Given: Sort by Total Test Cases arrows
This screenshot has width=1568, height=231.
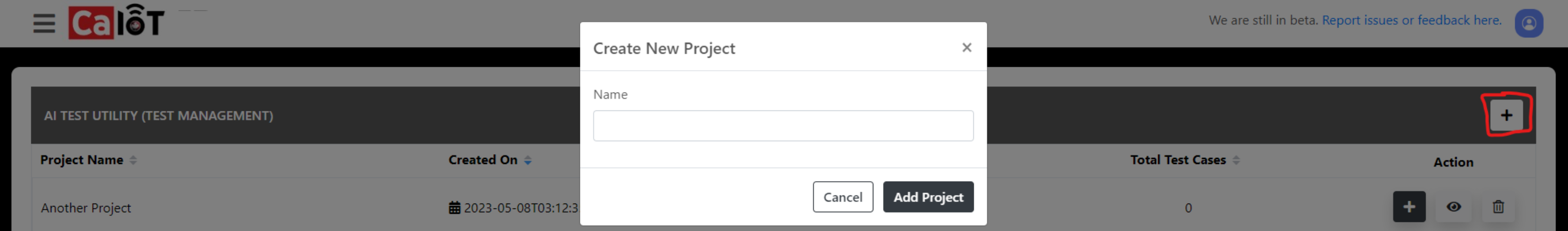Looking at the screenshot, I should click(x=1236, y=160).
